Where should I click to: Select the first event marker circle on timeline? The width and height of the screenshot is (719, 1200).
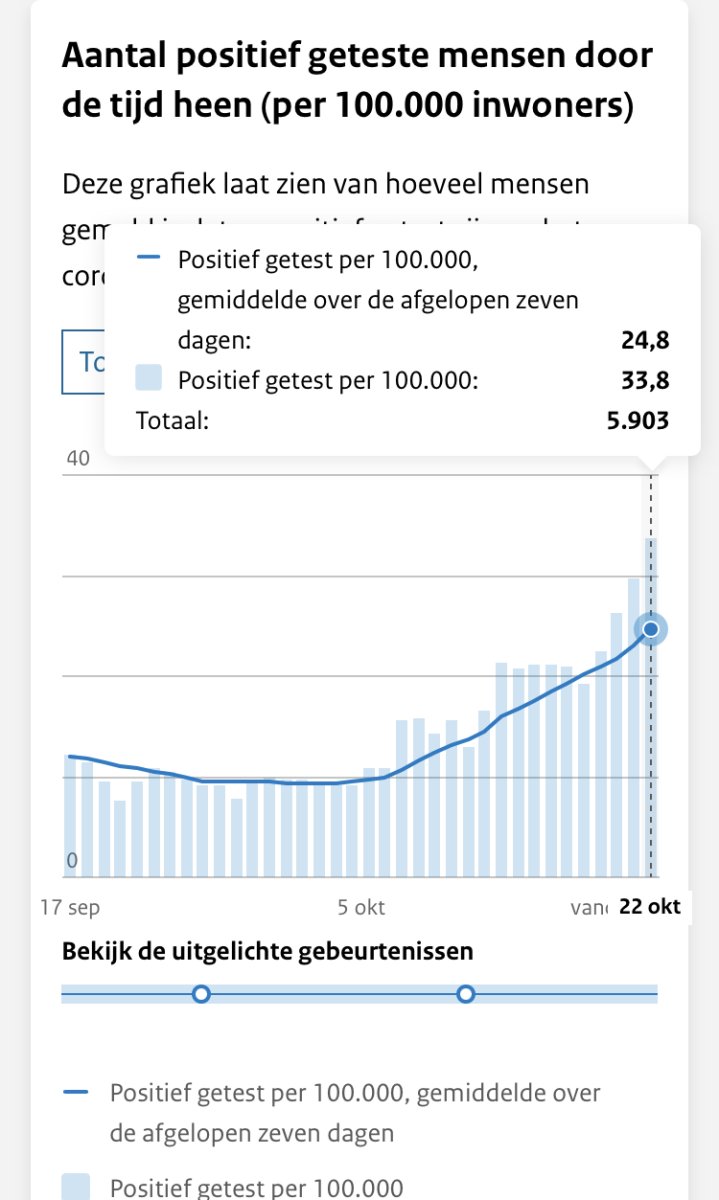pyautogui.click(x=201, y=994)
